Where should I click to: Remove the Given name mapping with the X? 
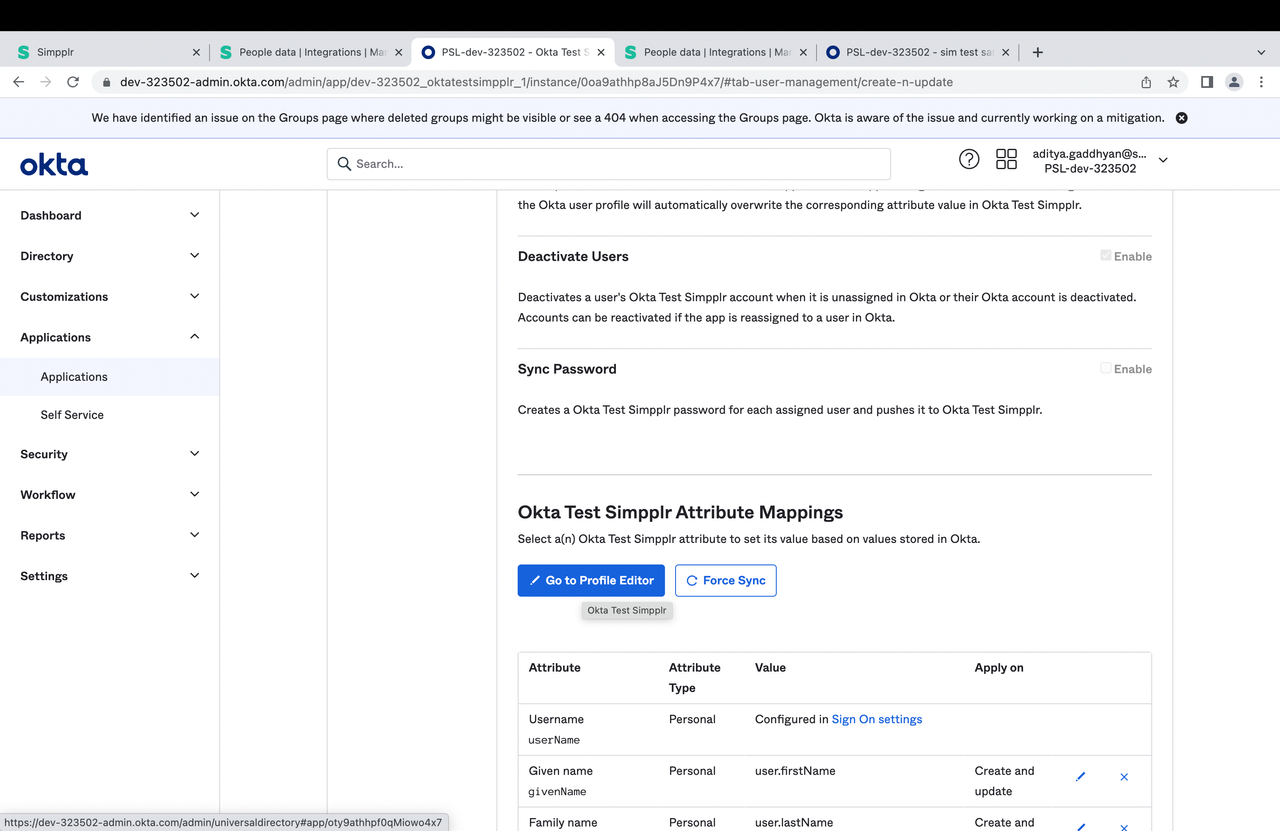pos(1123,776)
